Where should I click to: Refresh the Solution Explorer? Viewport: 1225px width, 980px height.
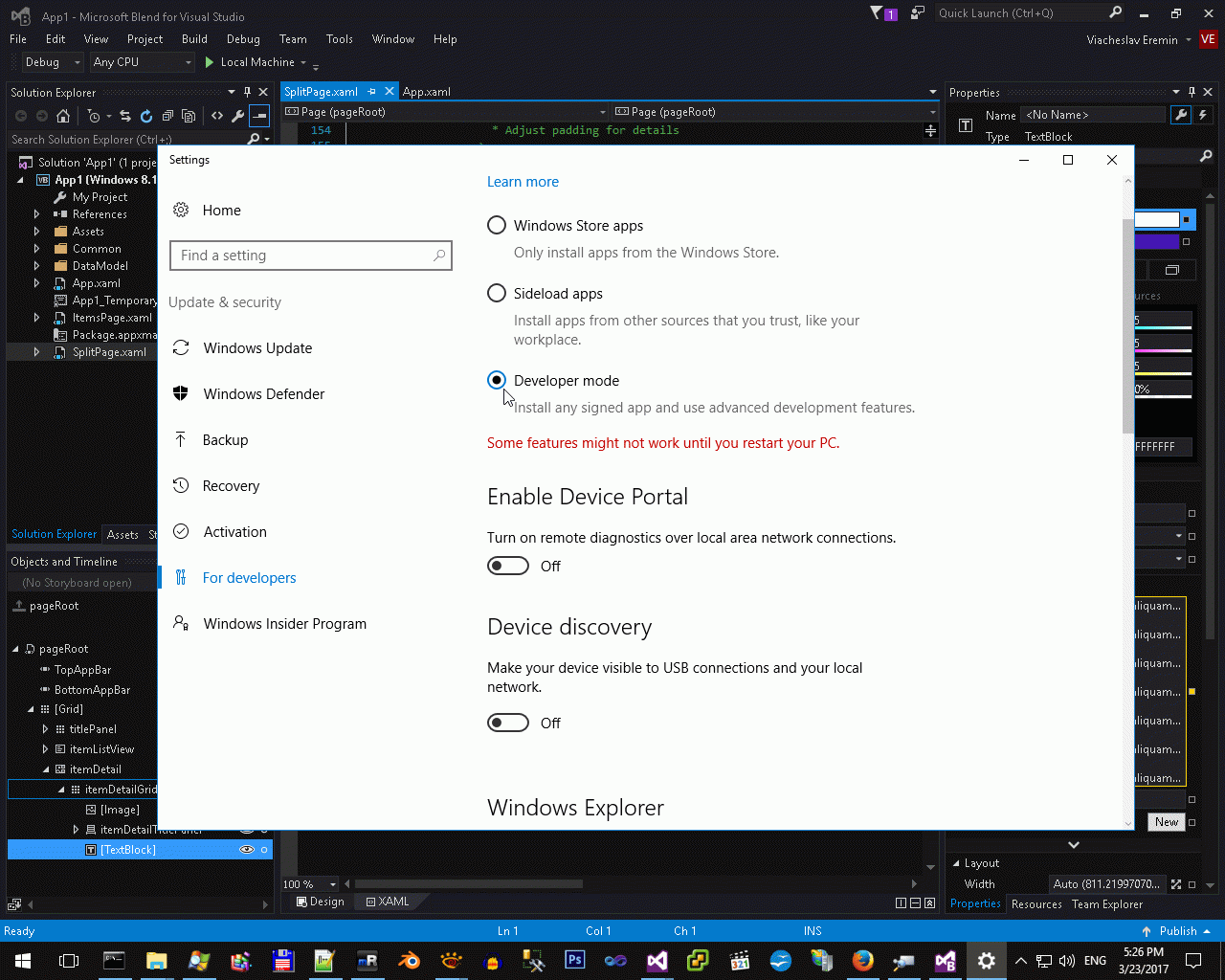click(x=146, y=116)
